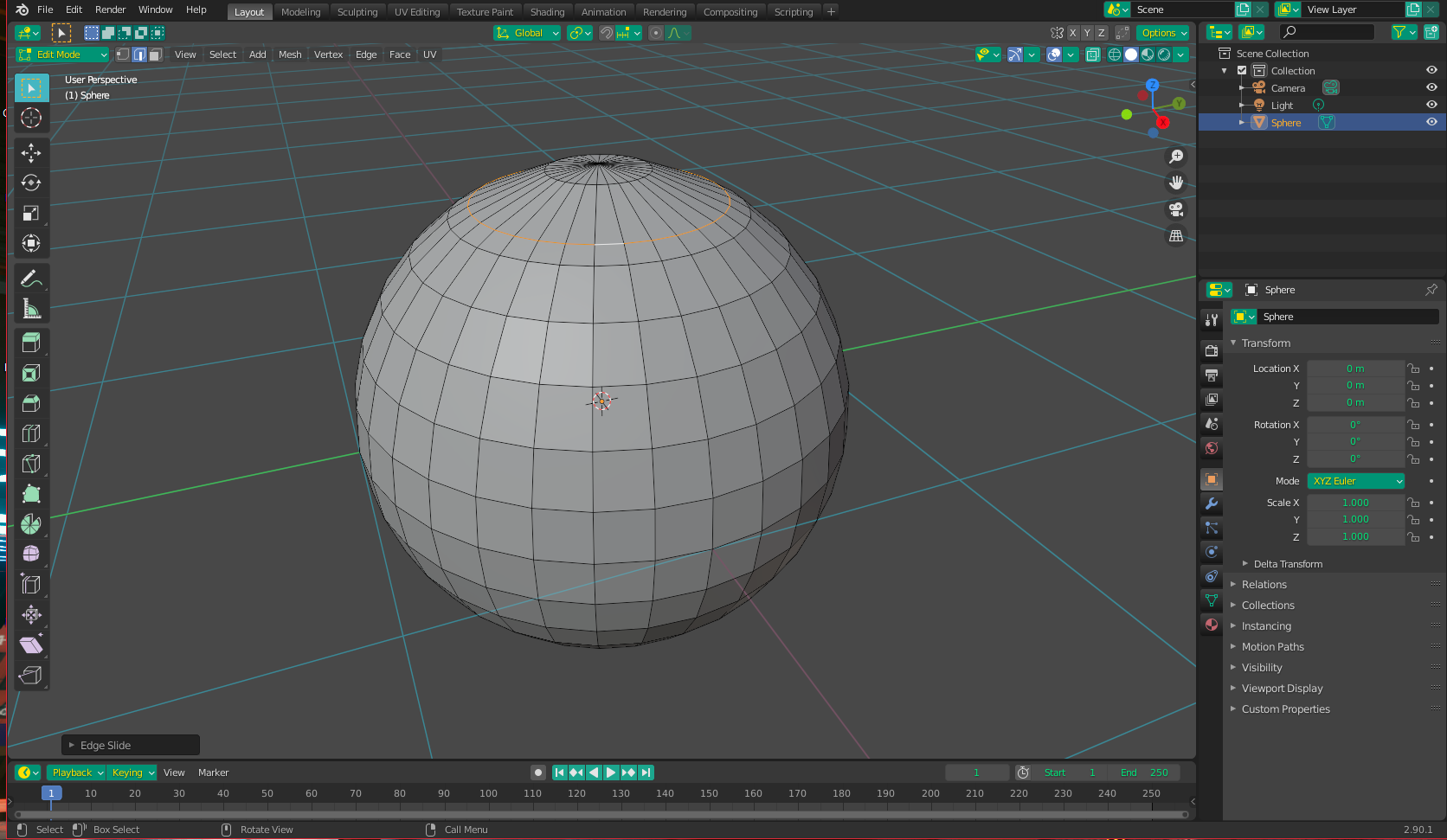Select the Cursor tool in toolbar
1447x840 pixels.
31,118
